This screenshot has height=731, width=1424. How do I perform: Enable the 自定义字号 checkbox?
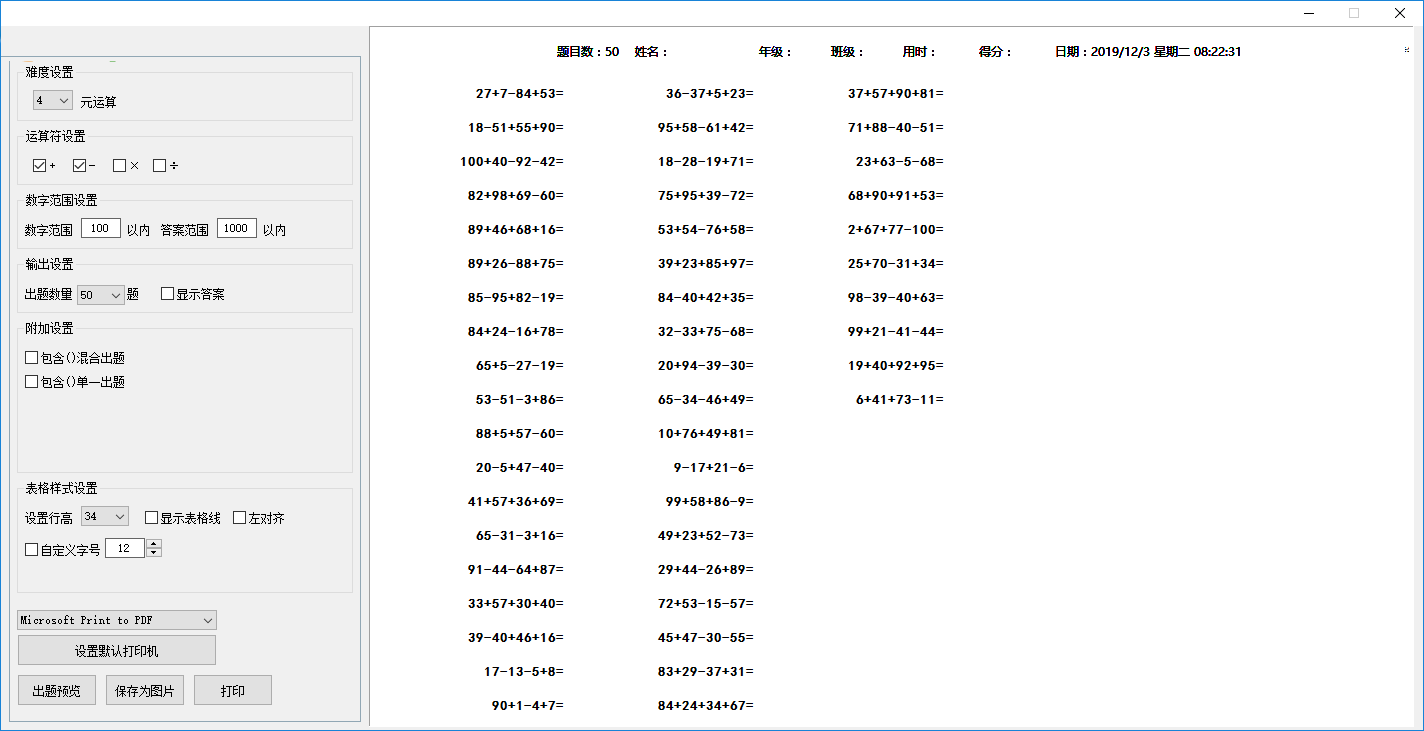pos(32,550)
